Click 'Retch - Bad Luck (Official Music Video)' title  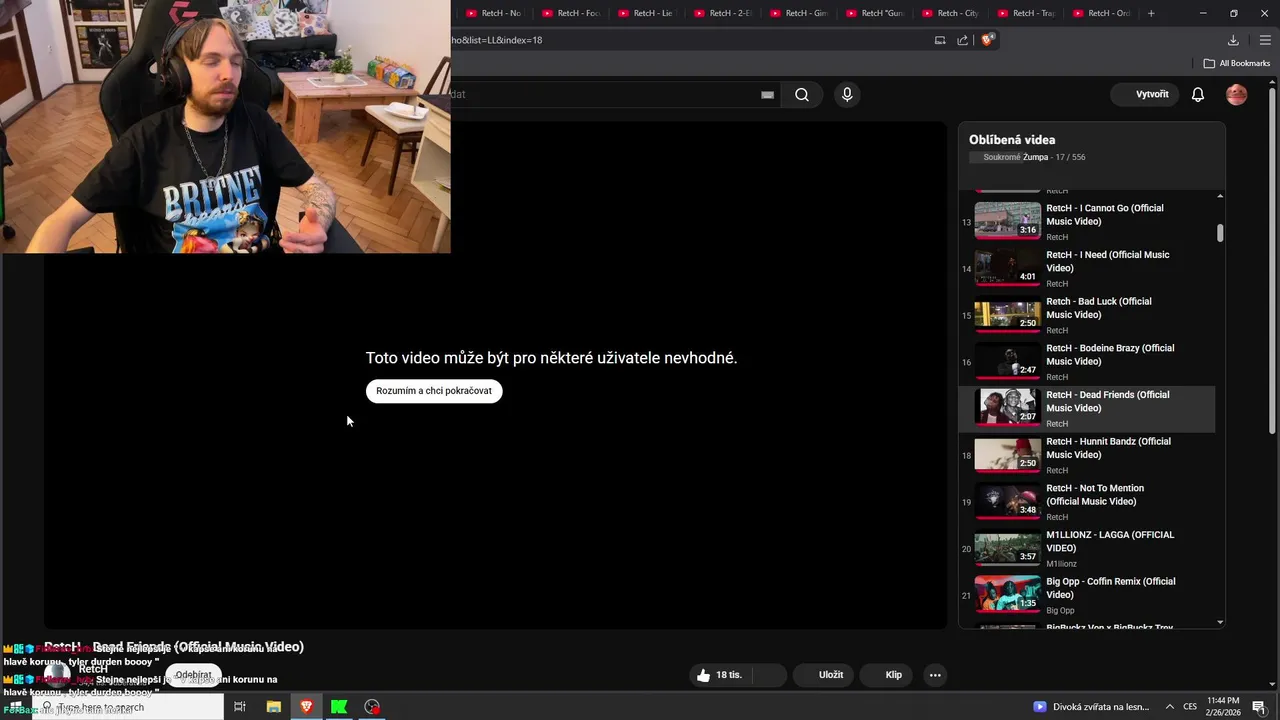tap(1099, 308)
